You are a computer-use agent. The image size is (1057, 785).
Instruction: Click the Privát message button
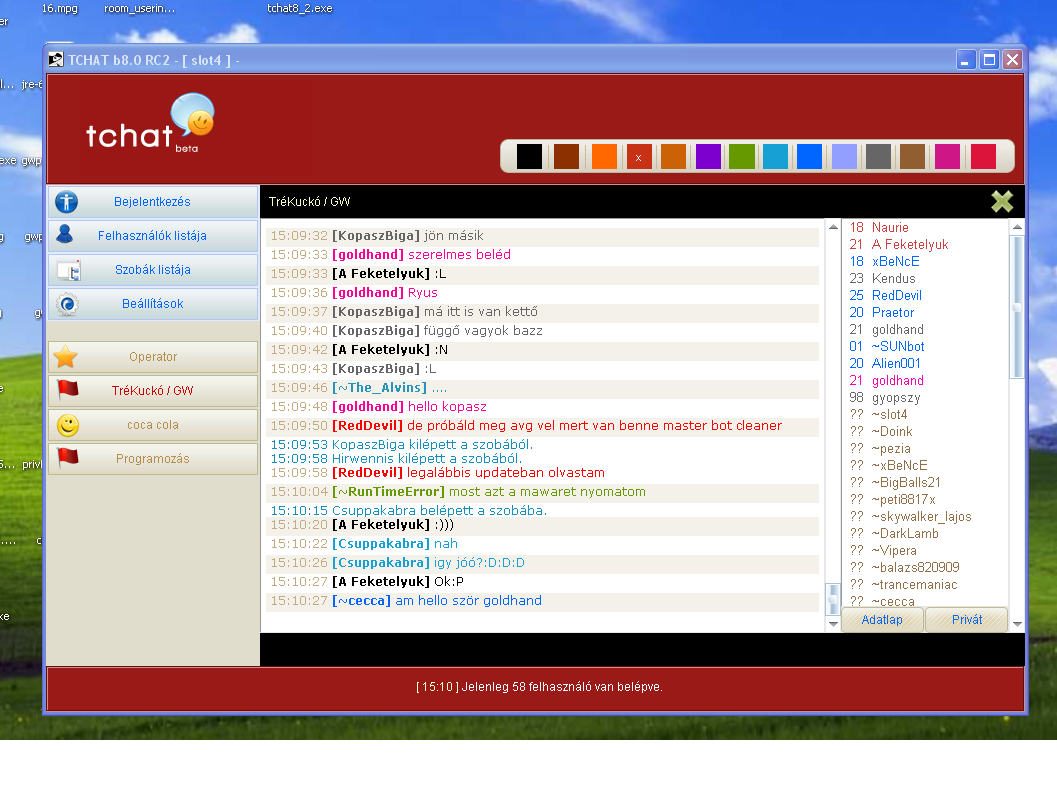[966, 620]
